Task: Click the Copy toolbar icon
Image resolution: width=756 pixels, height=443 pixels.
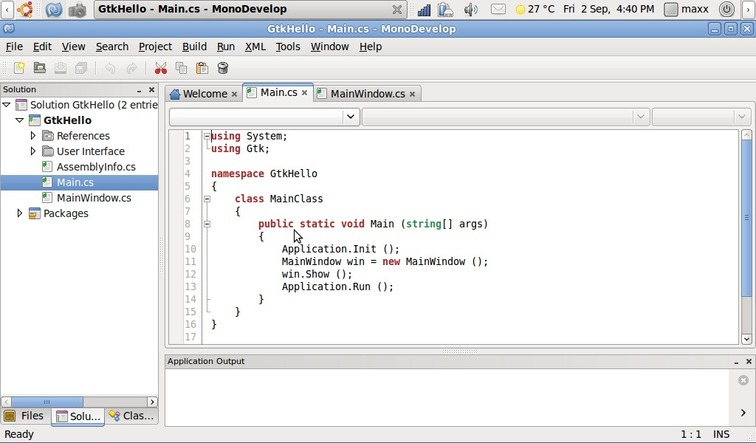Action: tap(181, 68)
